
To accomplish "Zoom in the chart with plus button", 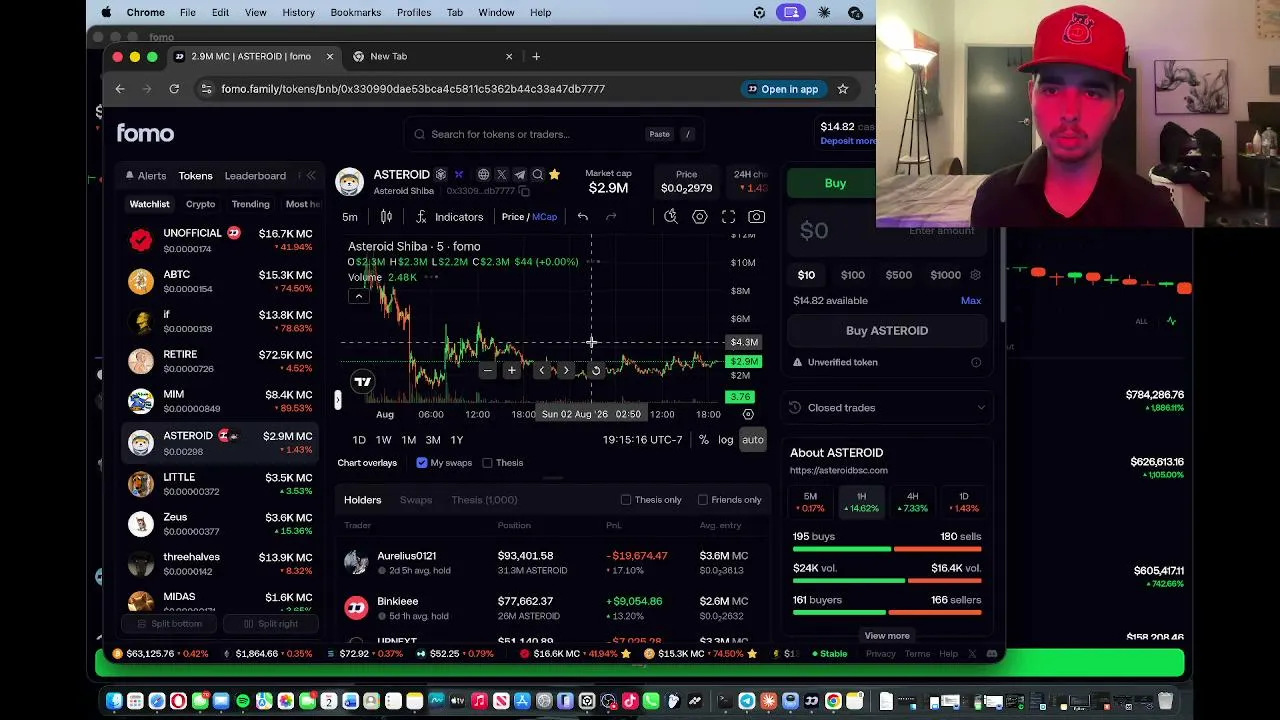I will pyautogui.click(x=511, y=371).
